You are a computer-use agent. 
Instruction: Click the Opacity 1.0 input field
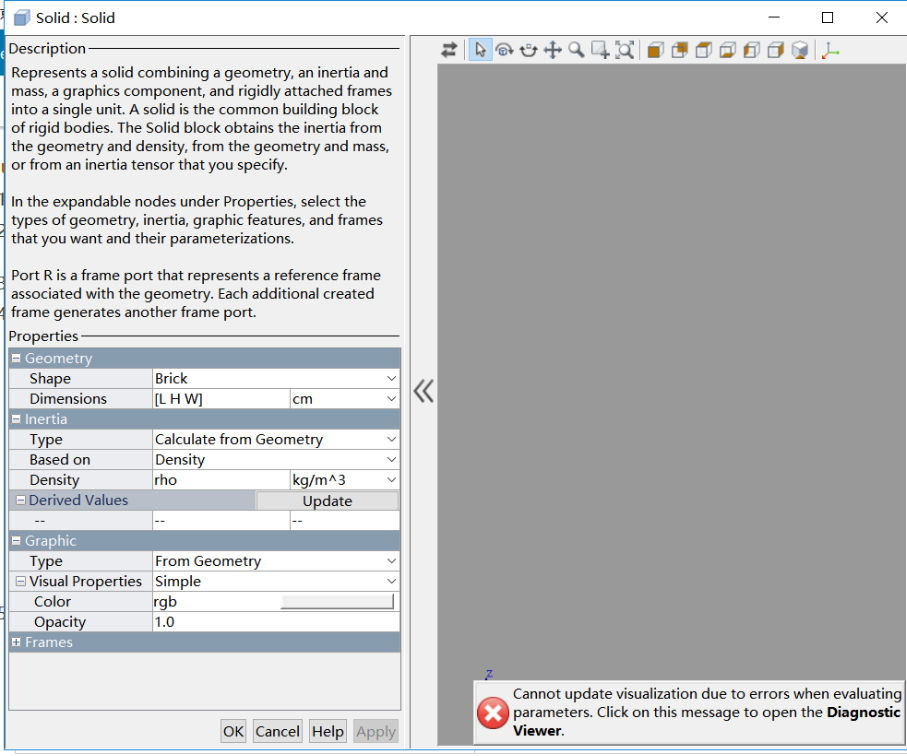tap(276, 622)
